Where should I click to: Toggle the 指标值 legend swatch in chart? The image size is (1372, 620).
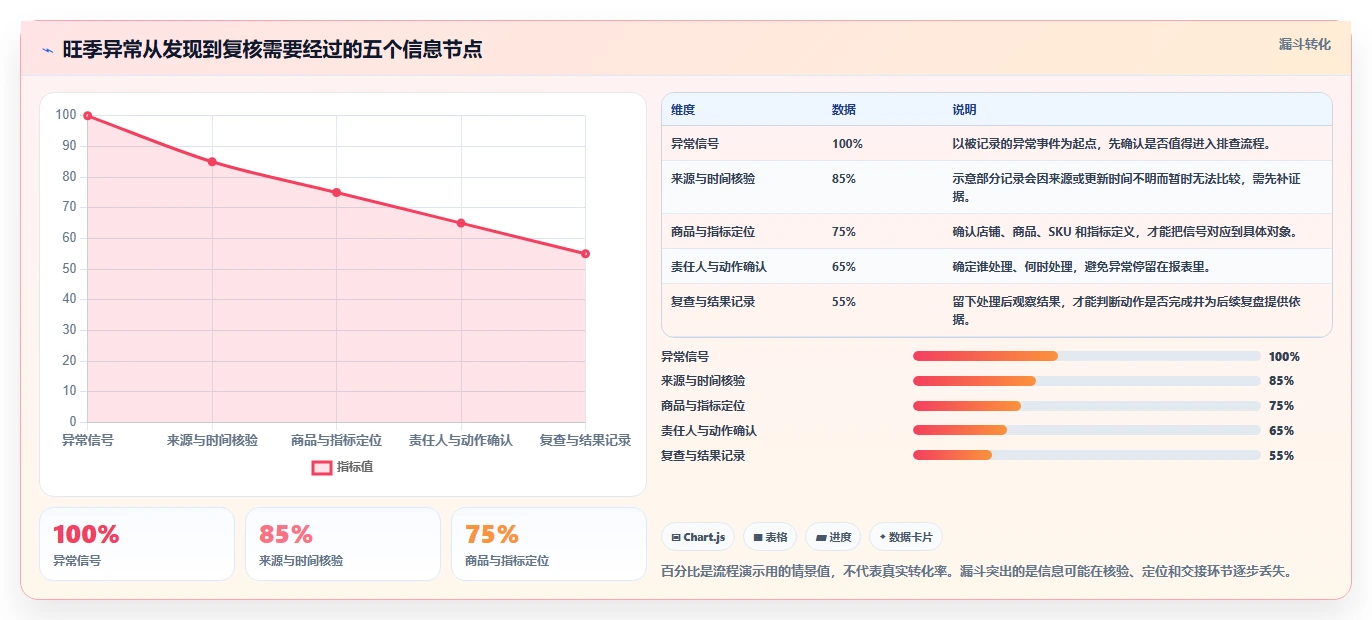click(322, 467)
